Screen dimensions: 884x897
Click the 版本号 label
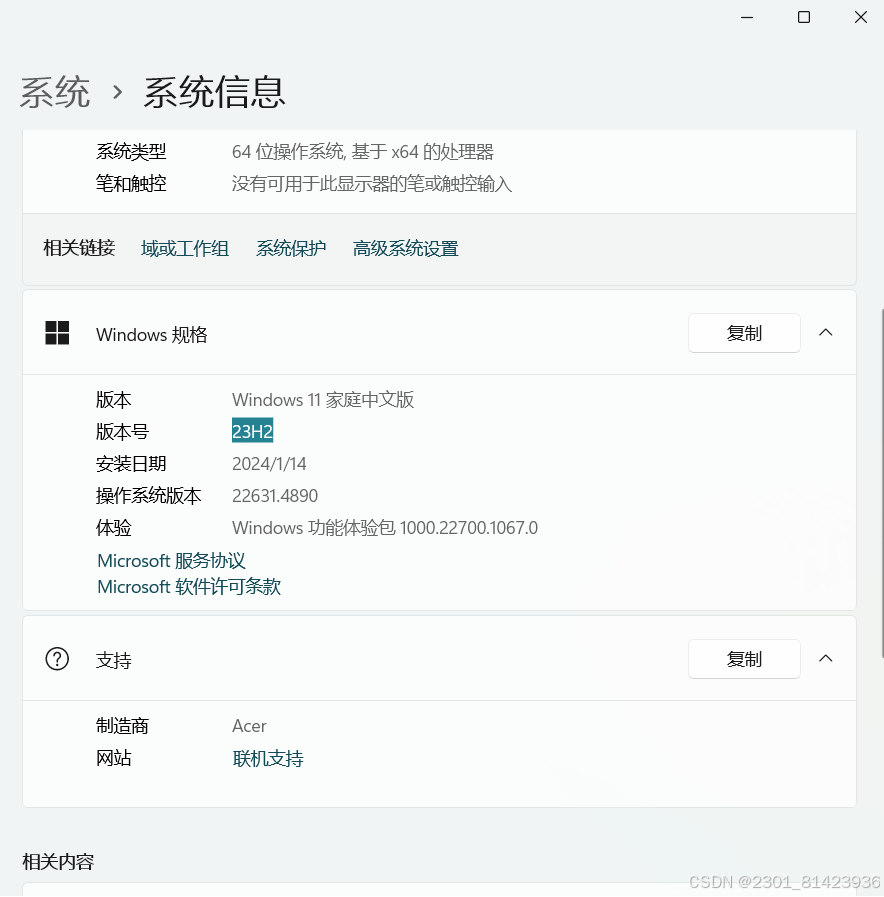122,432
